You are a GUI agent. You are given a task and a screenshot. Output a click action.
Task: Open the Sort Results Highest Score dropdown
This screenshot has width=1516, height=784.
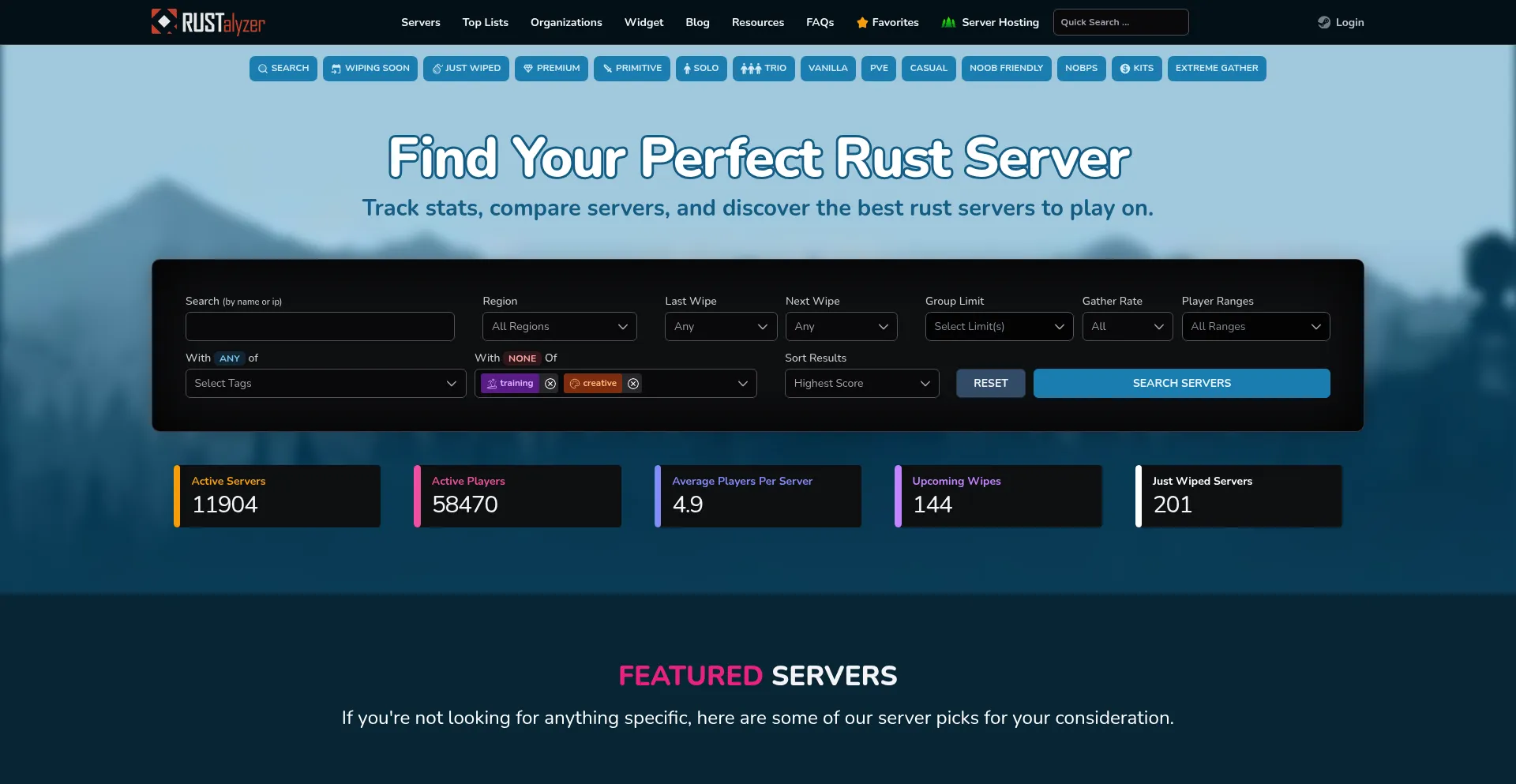[861, 384]
